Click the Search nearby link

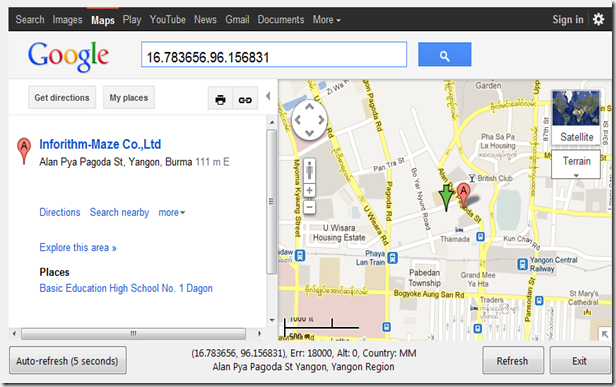(x=119, y=213)
